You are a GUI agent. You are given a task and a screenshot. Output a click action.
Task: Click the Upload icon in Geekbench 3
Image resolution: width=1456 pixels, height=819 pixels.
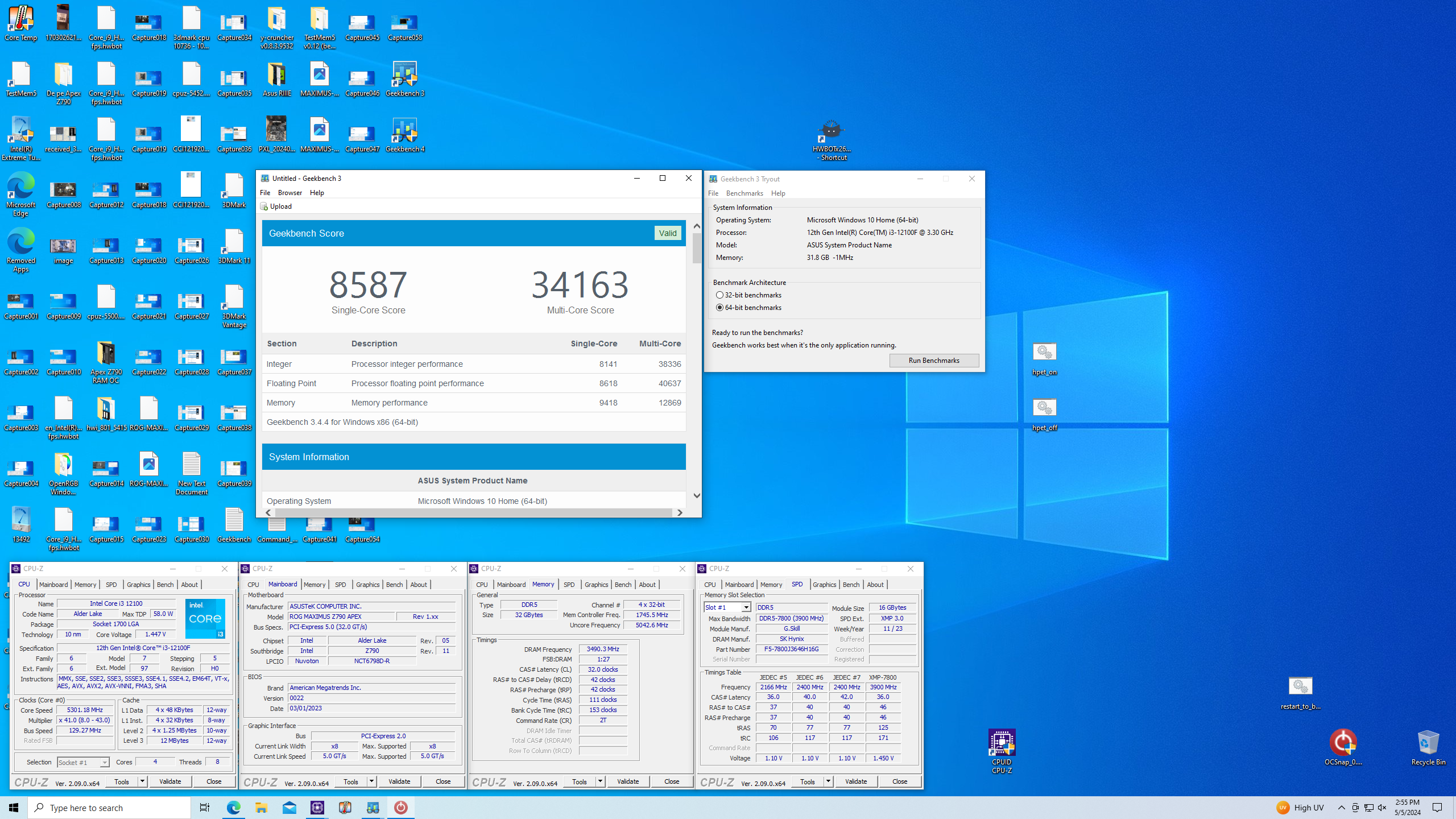point(264,206)
